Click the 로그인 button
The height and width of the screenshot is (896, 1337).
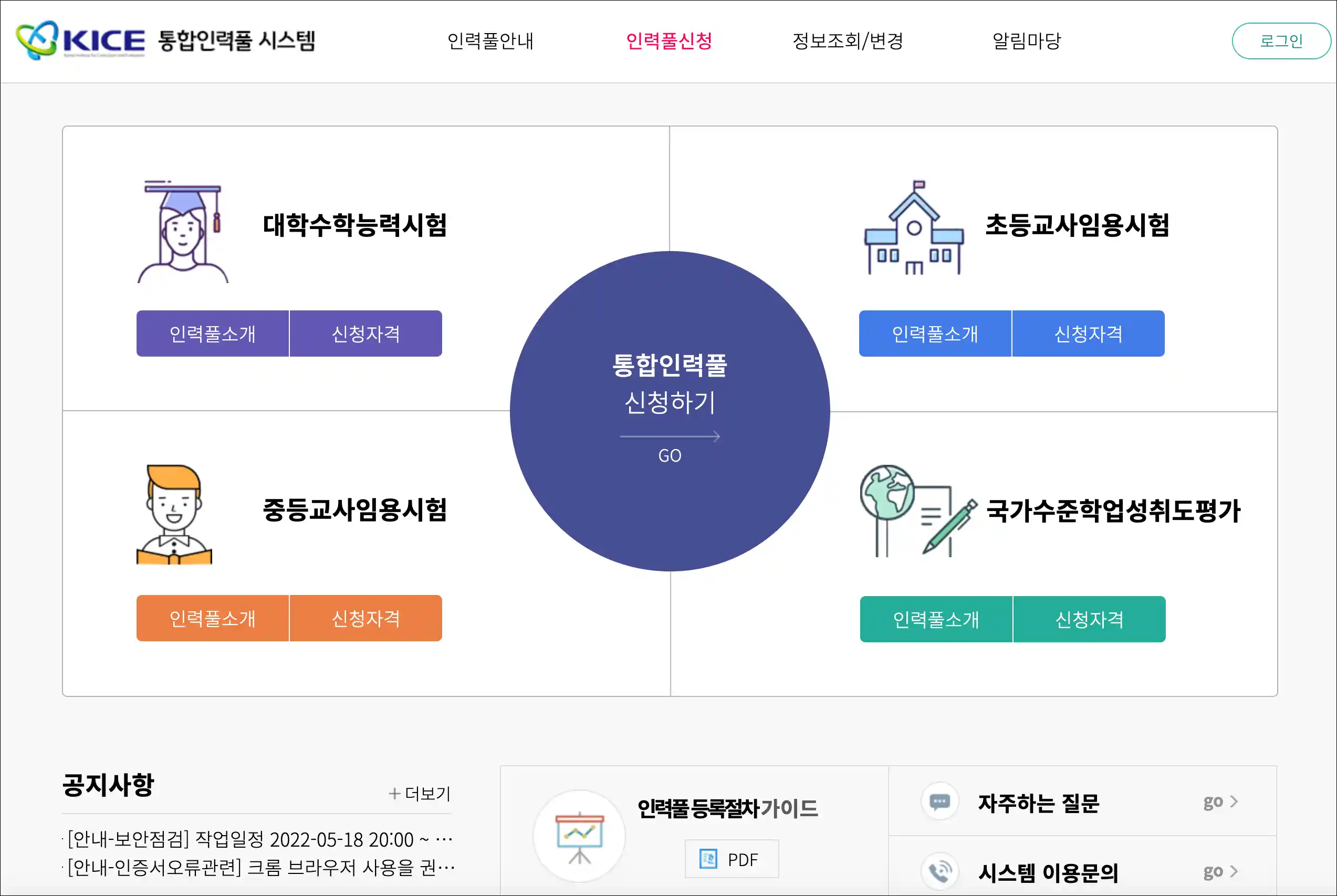tap(1281, 41)
